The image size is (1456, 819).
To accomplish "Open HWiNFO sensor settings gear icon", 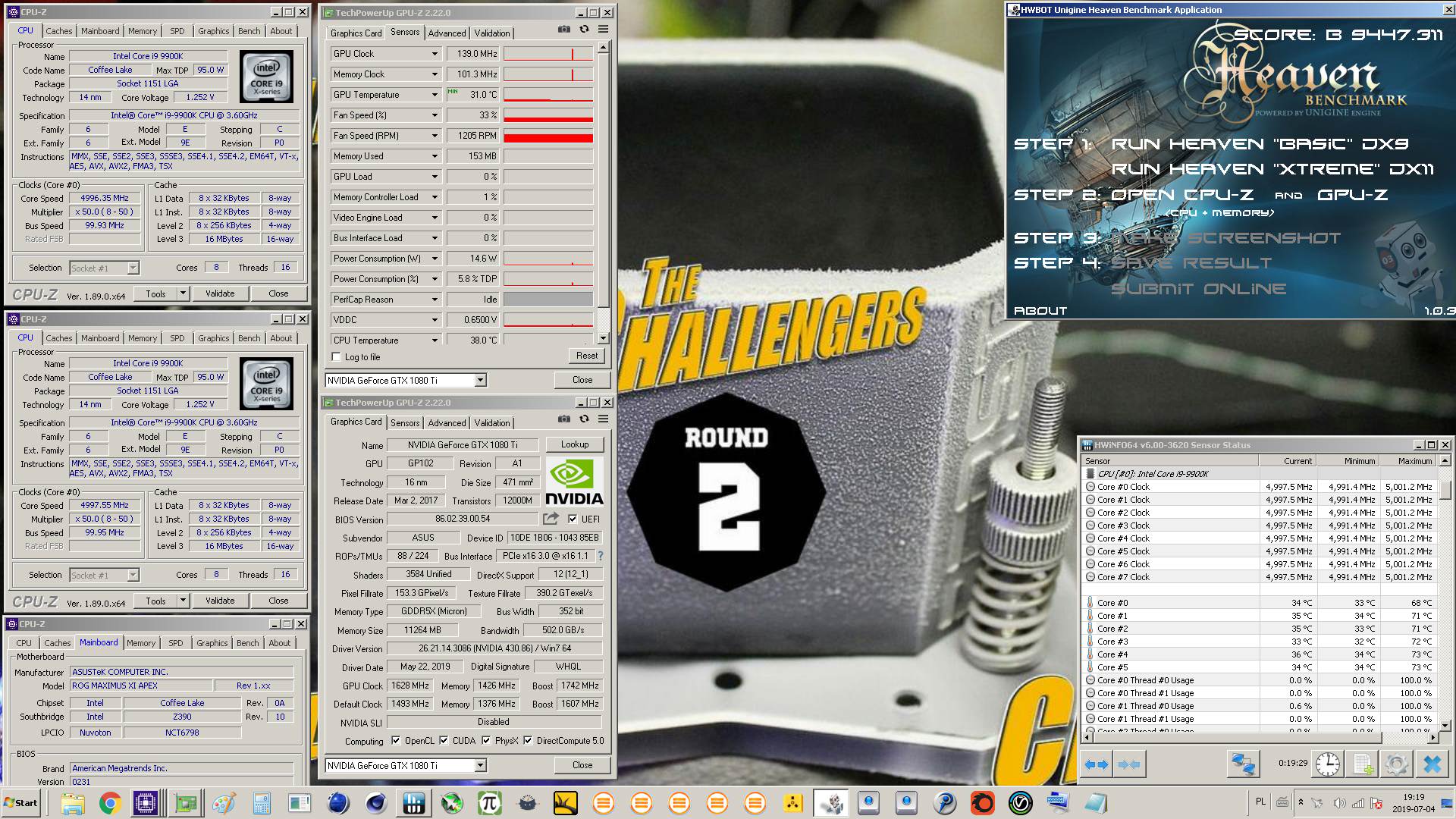I will (x=1397, y=764).
